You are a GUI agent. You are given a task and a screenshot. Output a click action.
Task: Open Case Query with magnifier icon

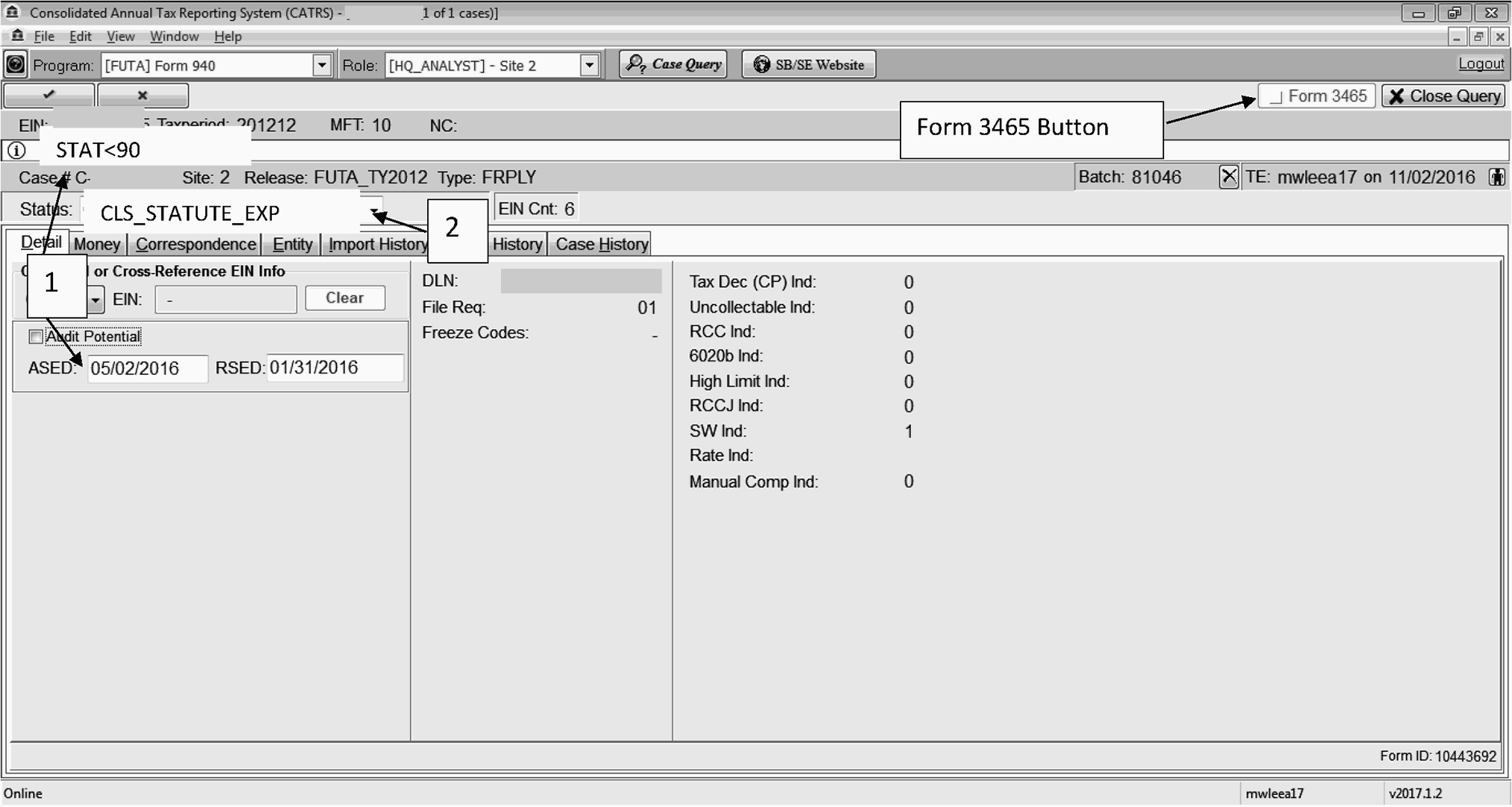(x=673, y=65)
